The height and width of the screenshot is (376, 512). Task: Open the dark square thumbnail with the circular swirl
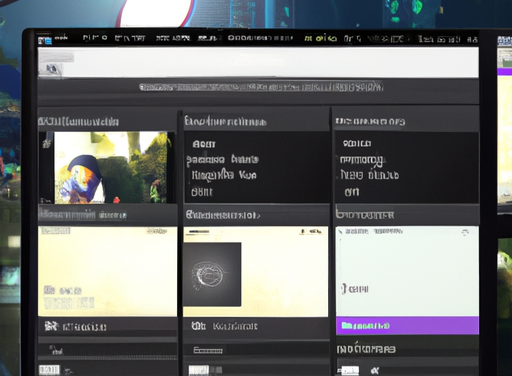click(x=212, y=274)
